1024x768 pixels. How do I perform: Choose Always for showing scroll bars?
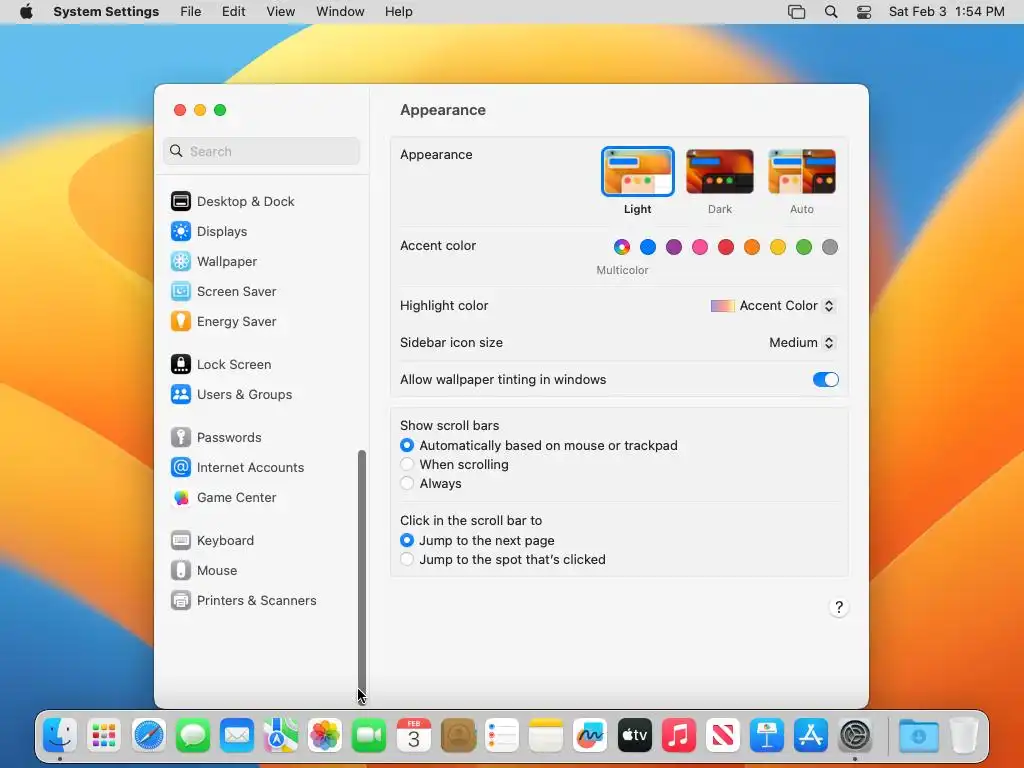point(407,483)
